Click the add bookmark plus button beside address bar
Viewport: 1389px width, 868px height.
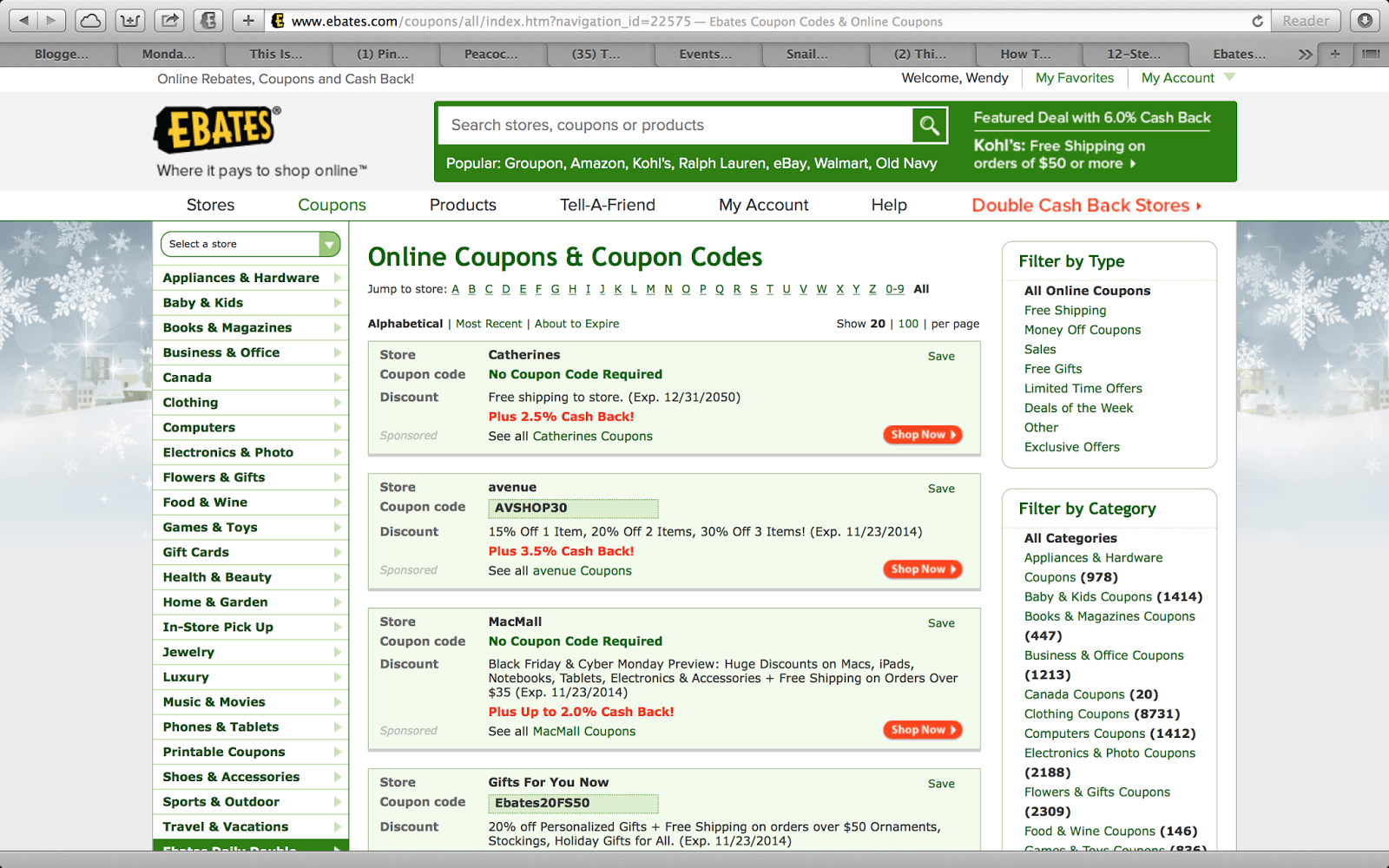[x=248, y=20]
